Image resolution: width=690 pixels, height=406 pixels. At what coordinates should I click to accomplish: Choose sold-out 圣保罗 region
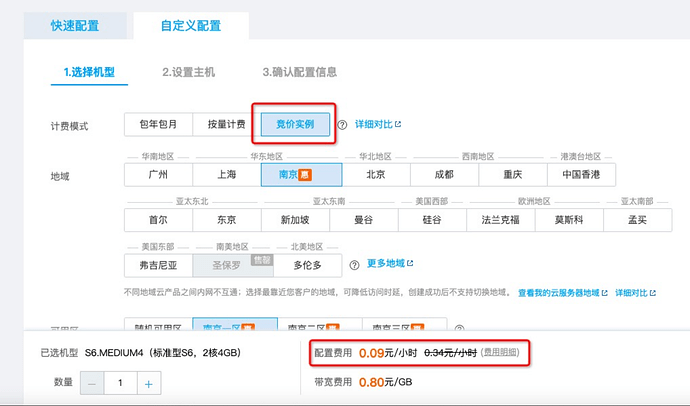[x=233, y=265]
